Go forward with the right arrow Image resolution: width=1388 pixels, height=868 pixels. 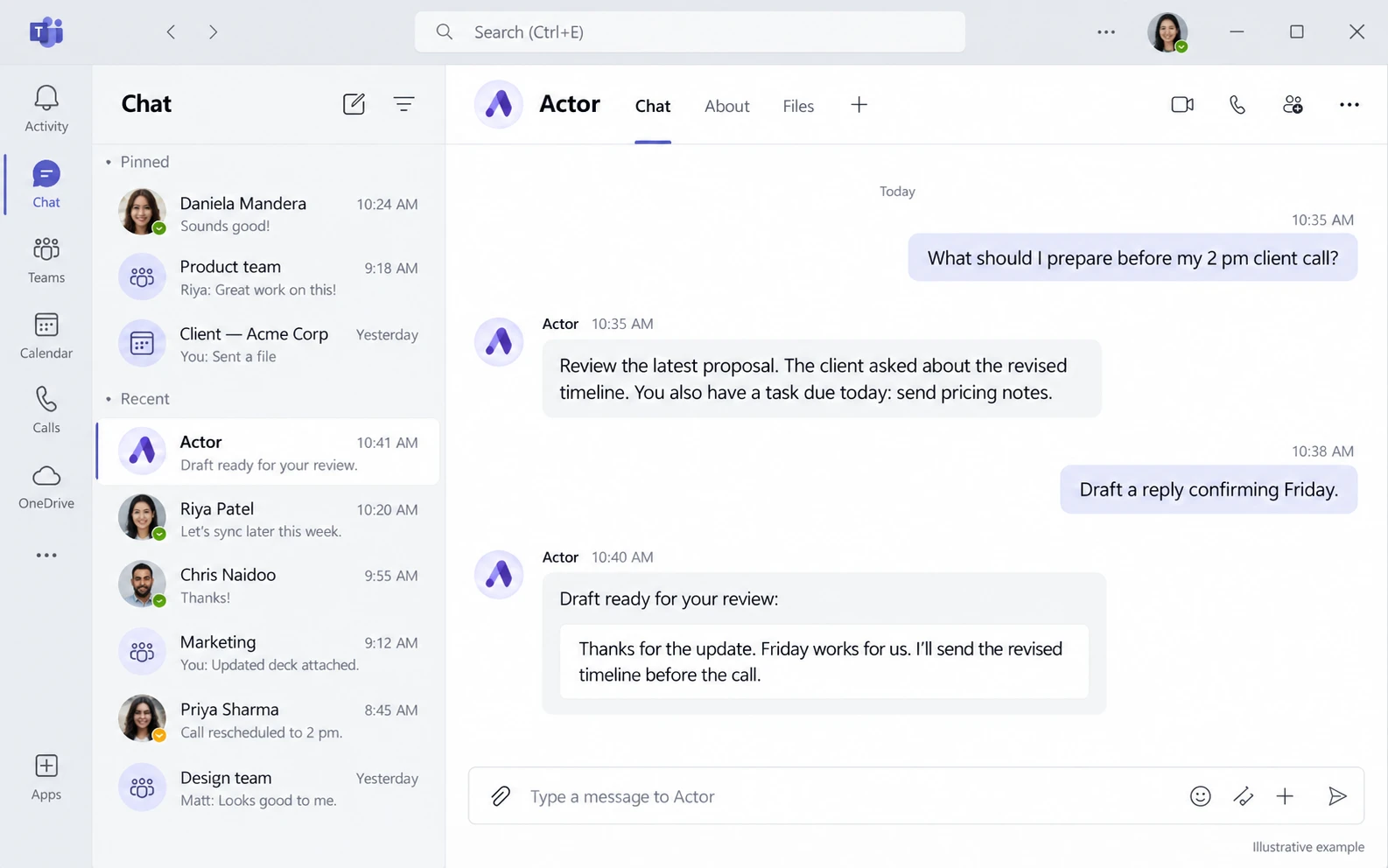click(x=213, y=32)
